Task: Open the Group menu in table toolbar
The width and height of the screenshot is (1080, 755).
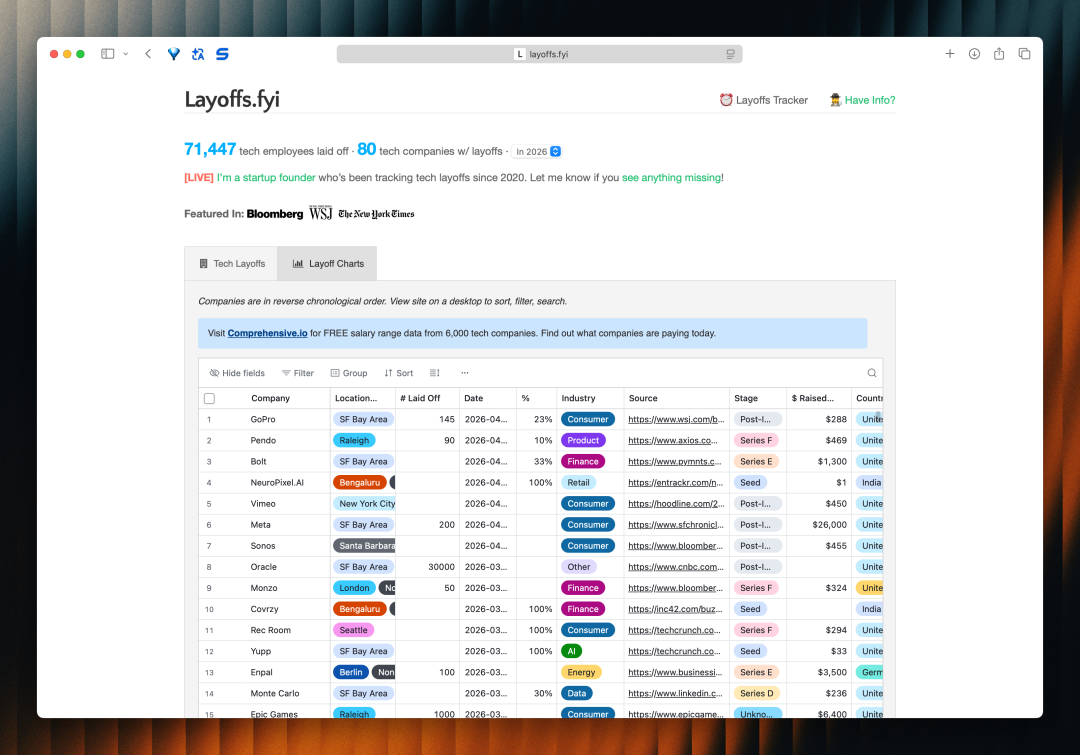Action: 349,373
